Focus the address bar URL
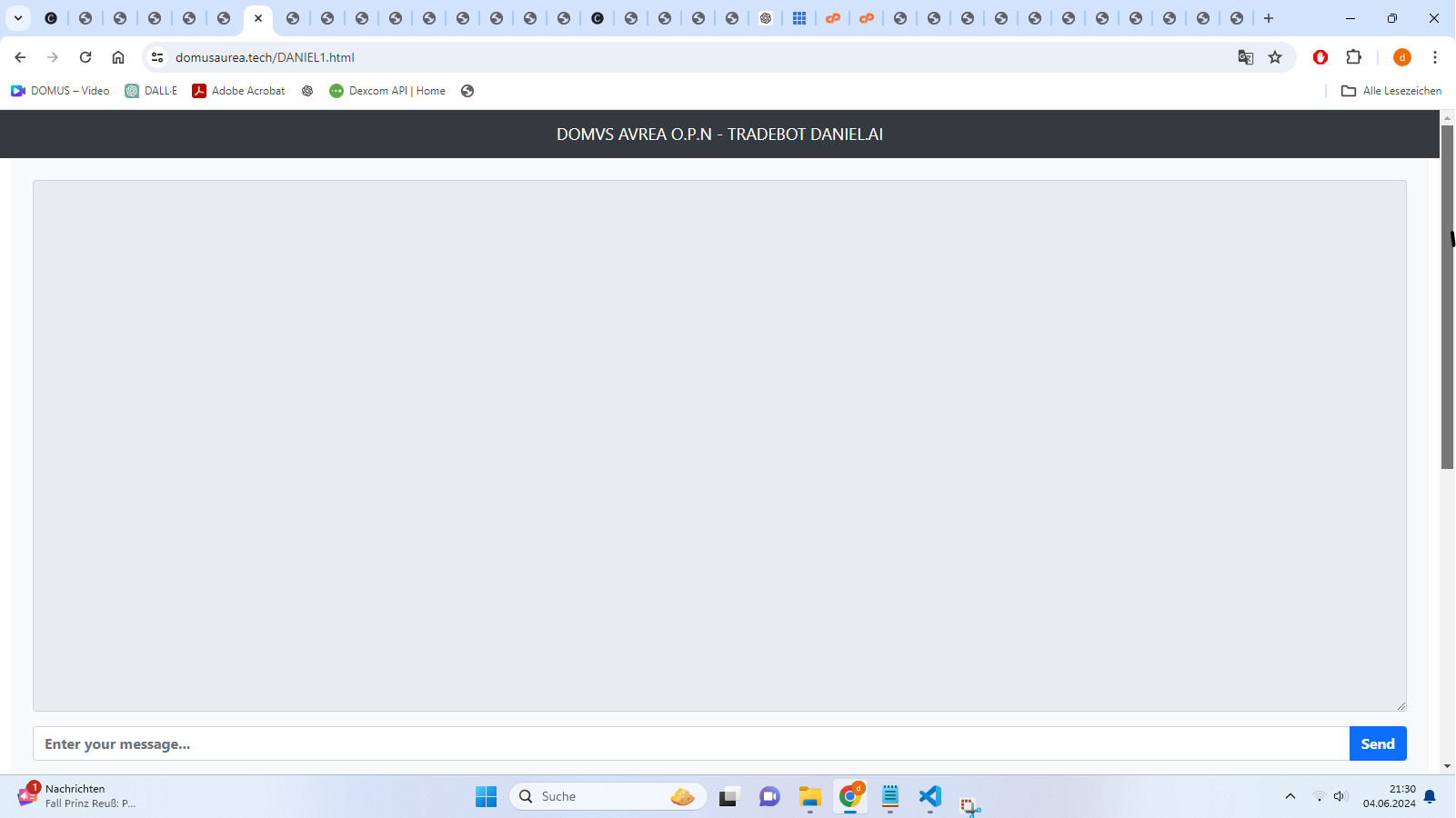 tap(265, 57)
